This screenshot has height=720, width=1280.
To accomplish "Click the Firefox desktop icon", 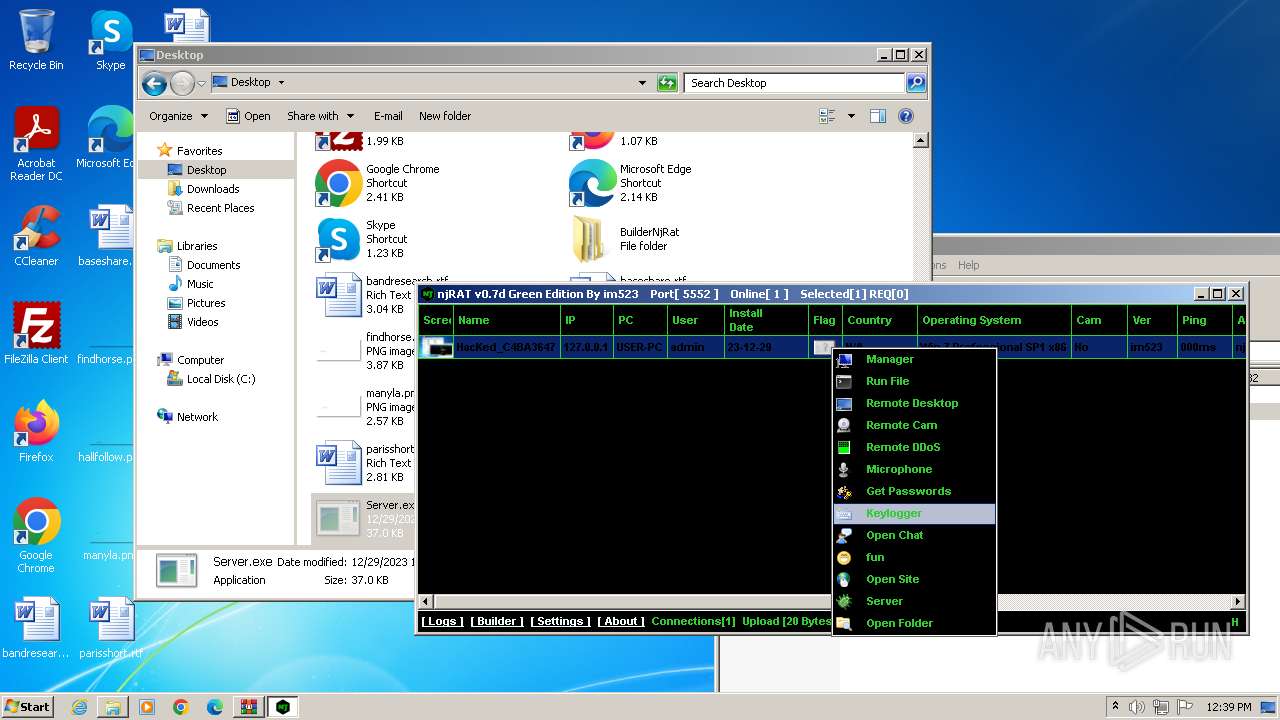I will click(x=36, y=424).
